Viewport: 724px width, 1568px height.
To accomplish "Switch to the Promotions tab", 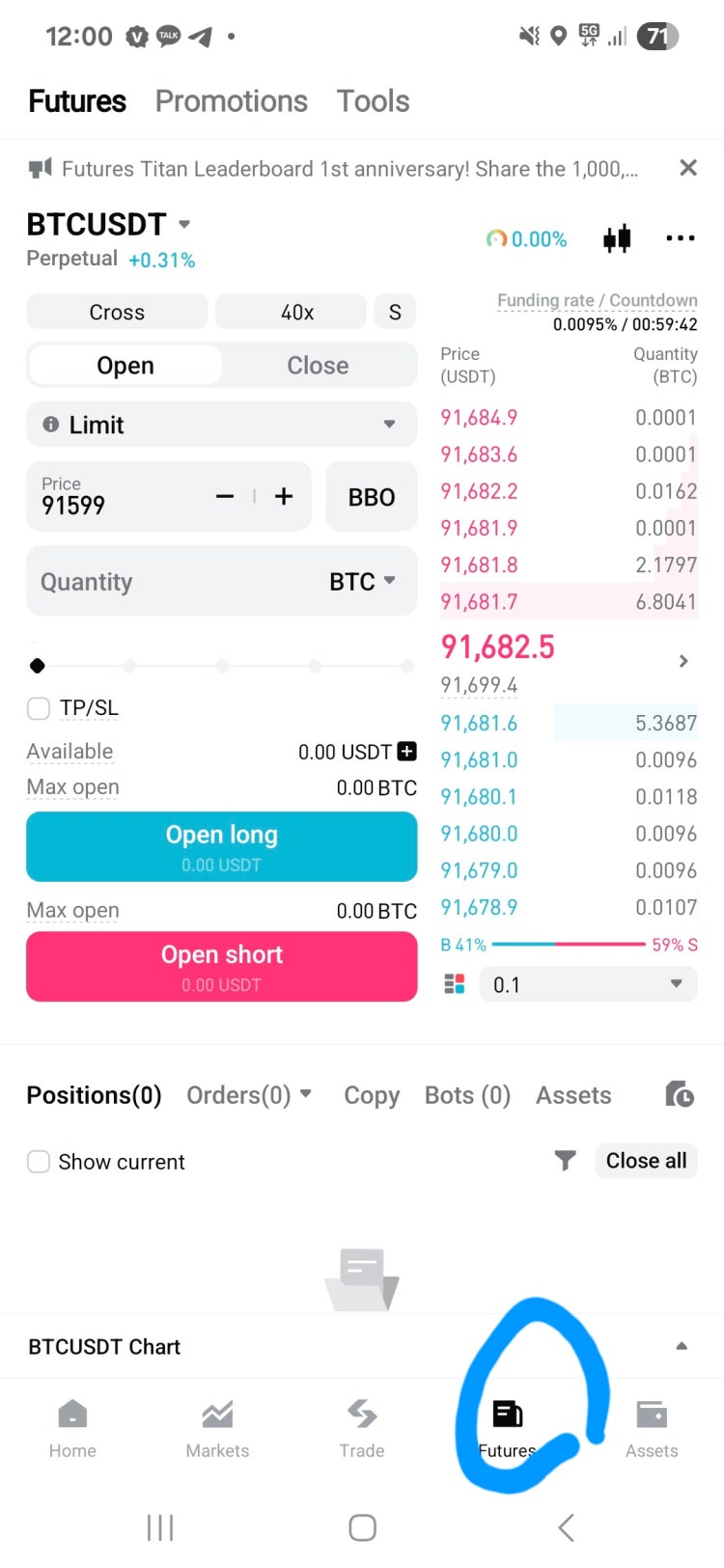I will point(232,101).
